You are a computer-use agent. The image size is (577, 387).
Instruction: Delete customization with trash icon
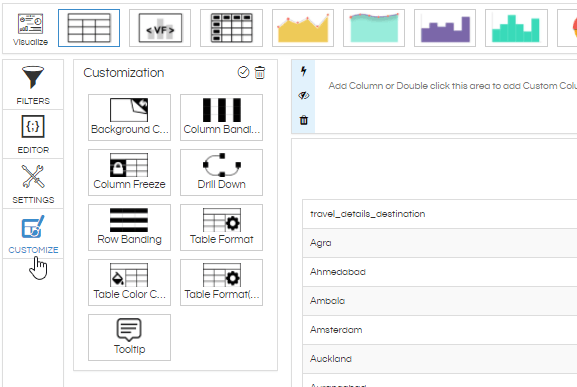(x=260, y=72)
